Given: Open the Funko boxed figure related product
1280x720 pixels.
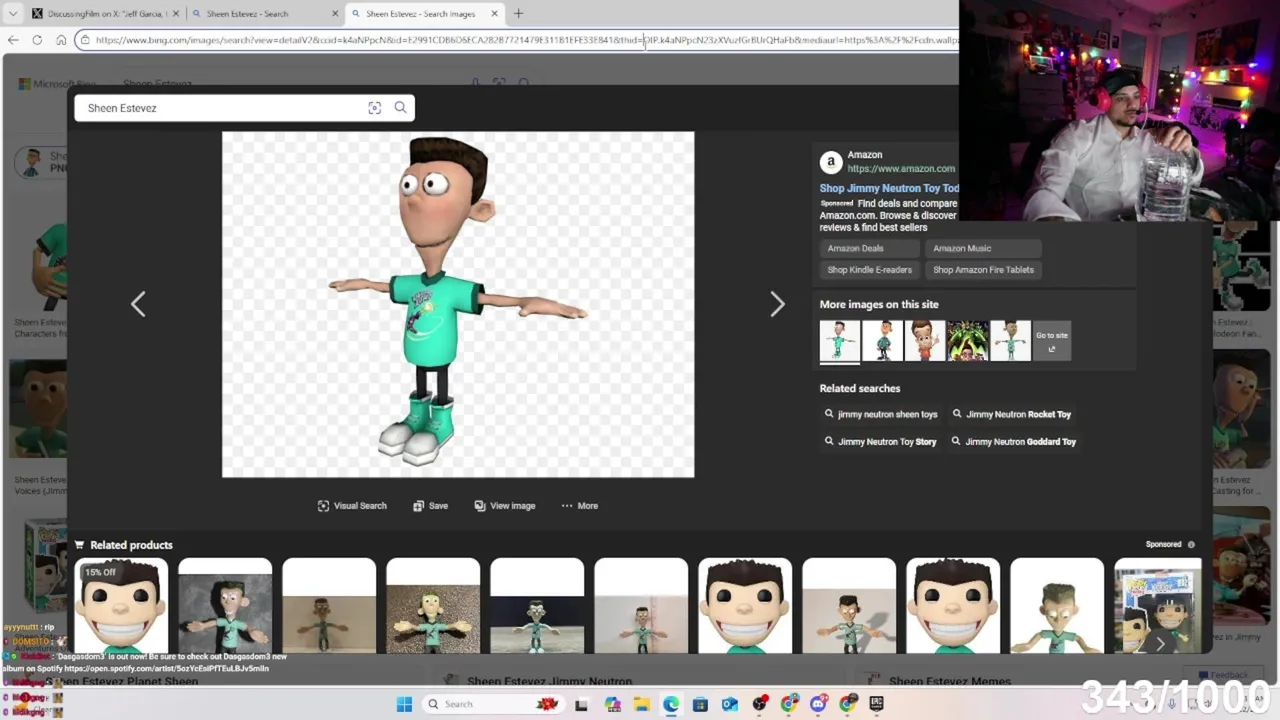Looking at the screenshot, I should point(1159,606).
